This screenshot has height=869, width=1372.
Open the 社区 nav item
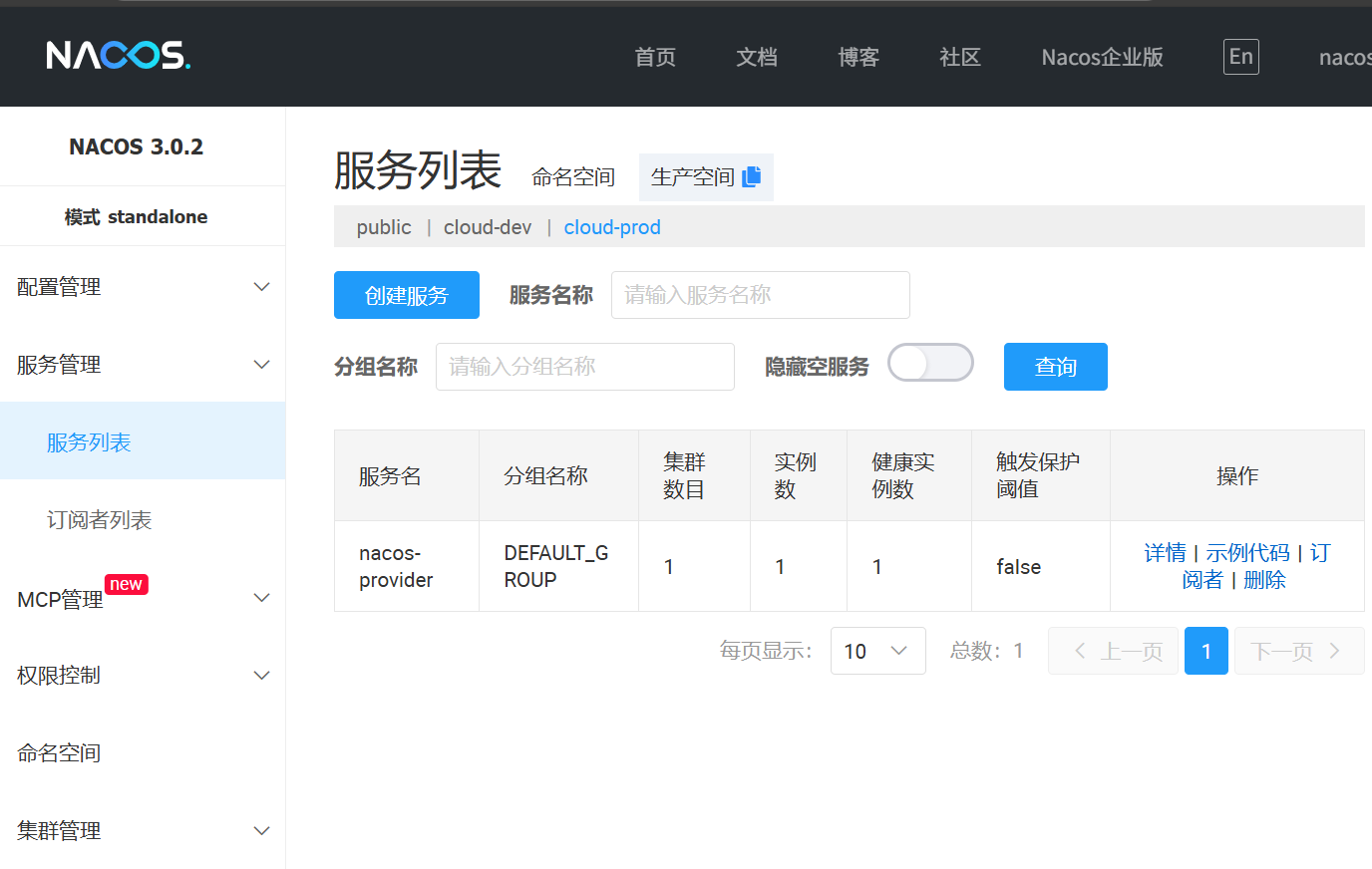[x=960, y=57]
